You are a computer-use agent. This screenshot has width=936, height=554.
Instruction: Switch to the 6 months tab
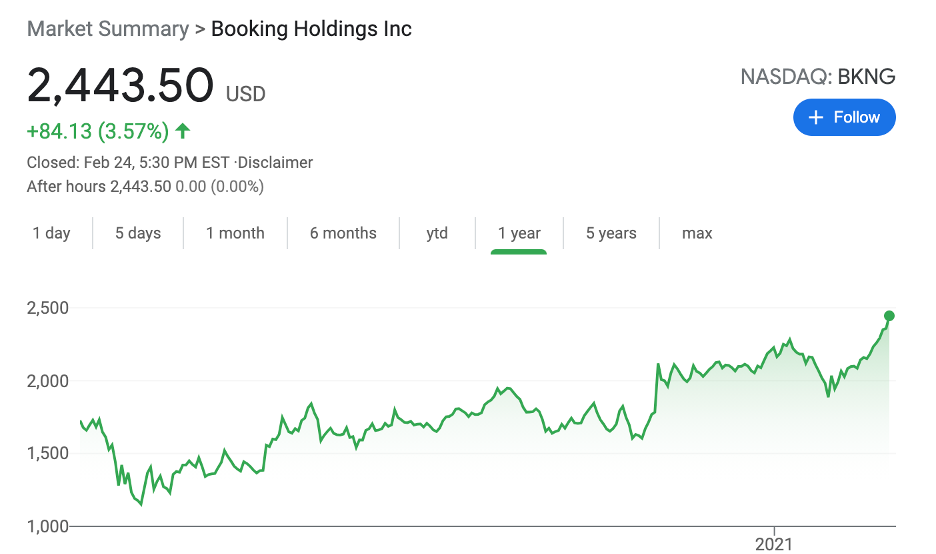343,233
